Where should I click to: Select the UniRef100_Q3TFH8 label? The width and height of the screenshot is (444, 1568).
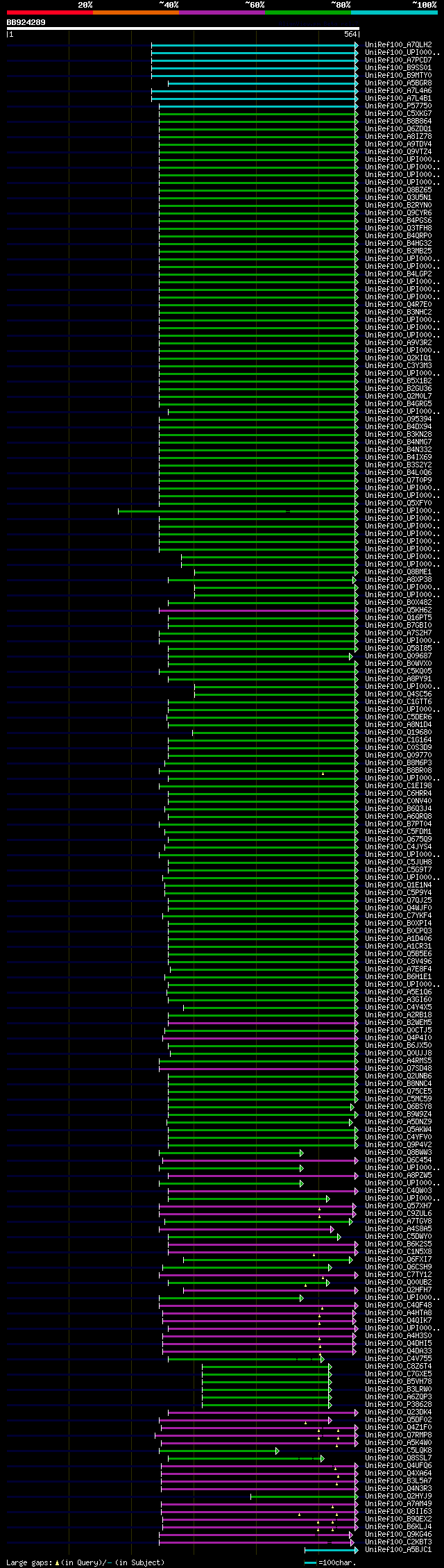point(398,228)
